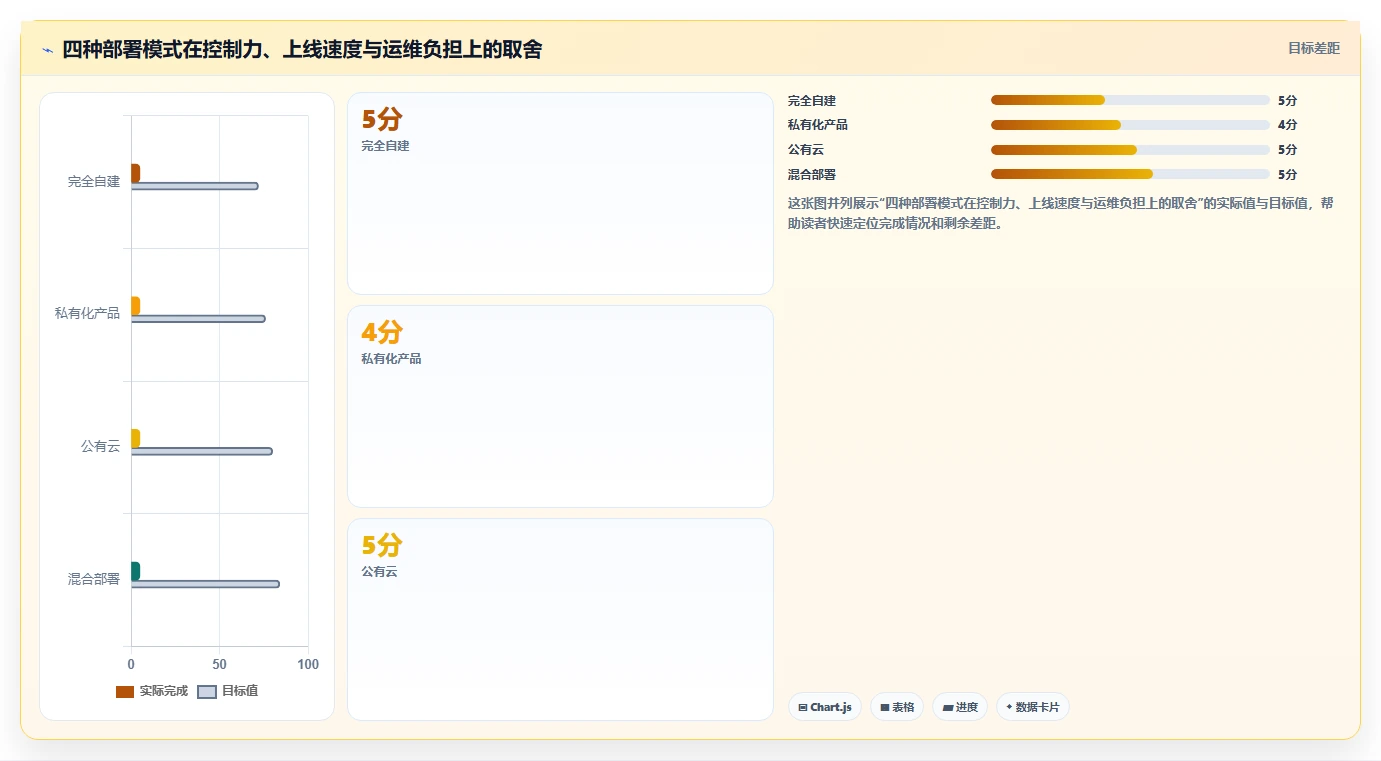Click the yellow 公有云 actual bar
1381x761 pixels.
[x=135, y=438]
